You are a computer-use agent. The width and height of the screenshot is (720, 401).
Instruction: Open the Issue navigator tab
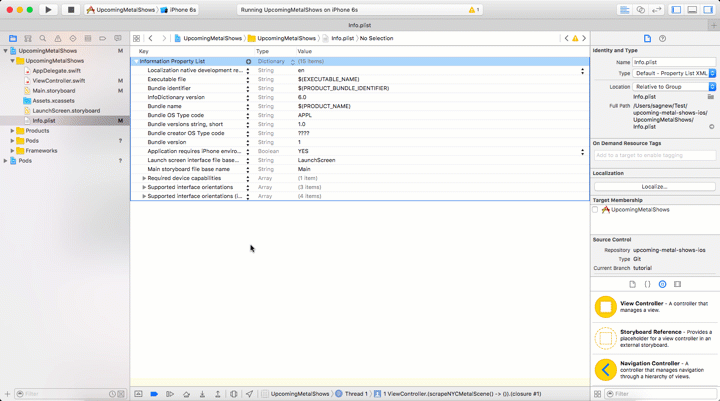tap(58, 39)
